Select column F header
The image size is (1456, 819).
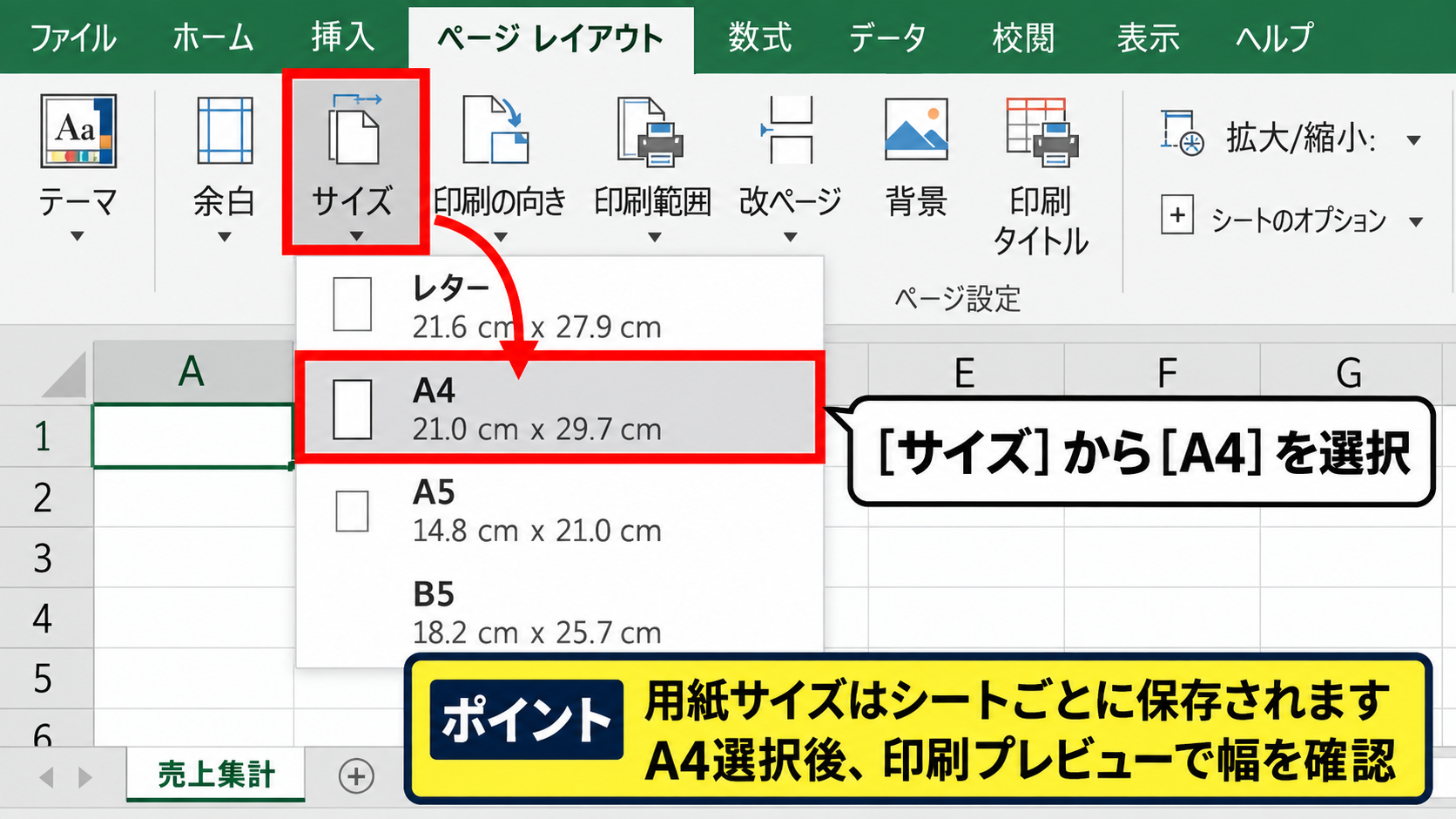click(1163, 373)
